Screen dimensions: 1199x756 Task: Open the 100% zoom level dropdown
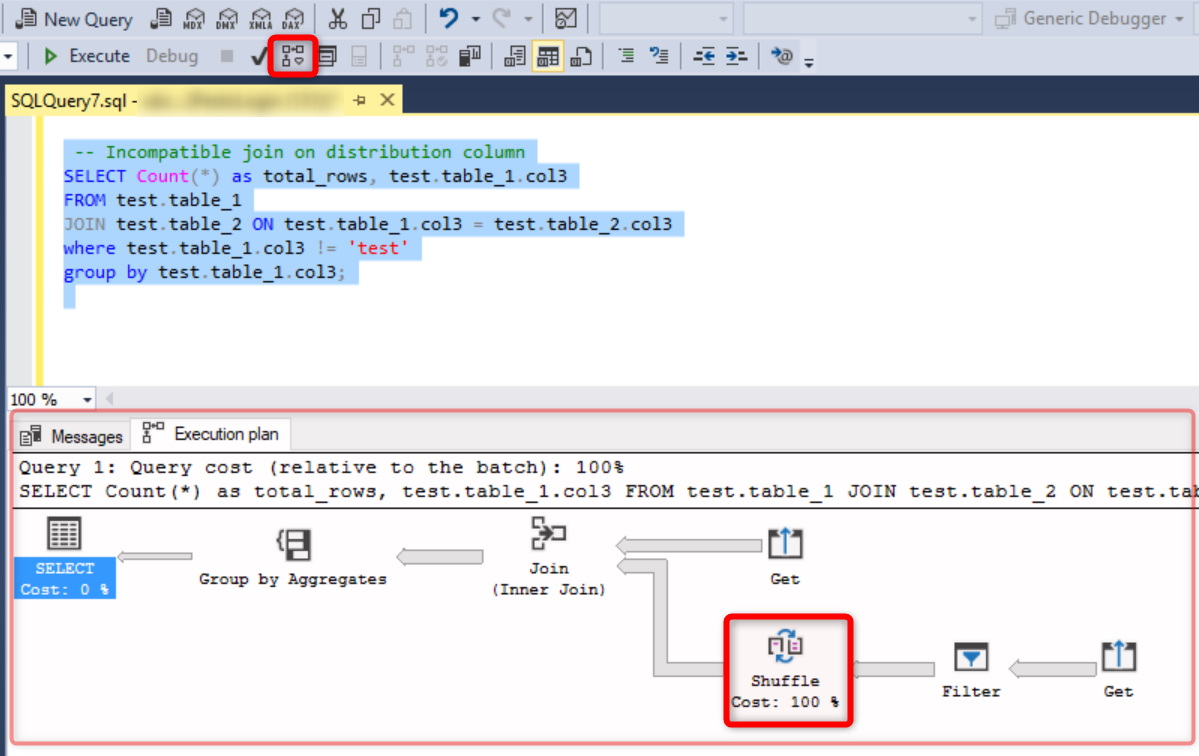pyautogui.click(x=87, y=399)
